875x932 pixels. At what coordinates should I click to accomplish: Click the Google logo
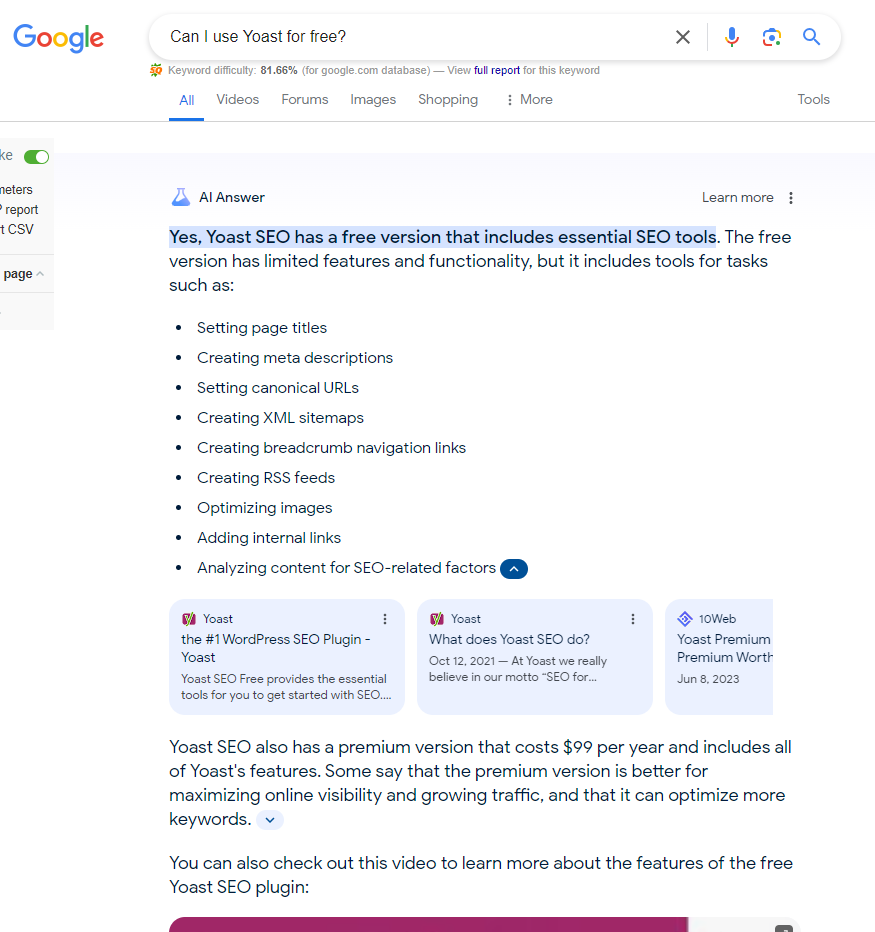[x=58, y=38]
